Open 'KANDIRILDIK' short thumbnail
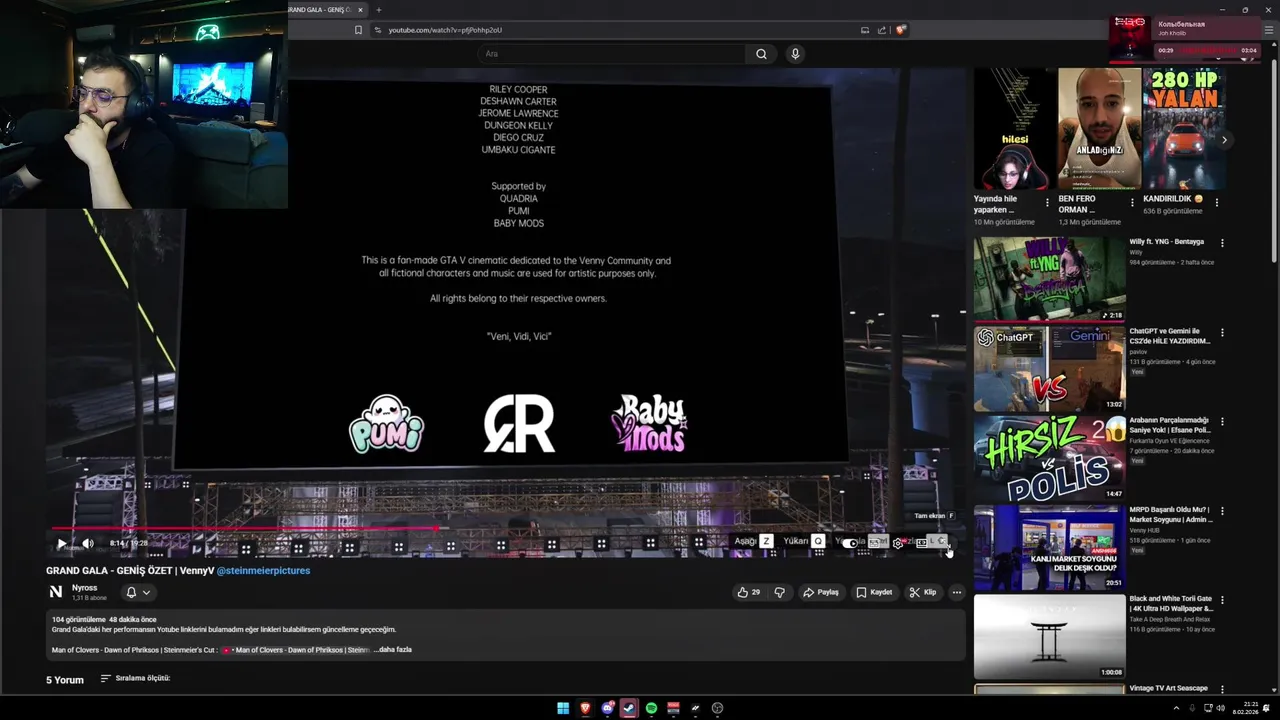1280x720 pixels. [1184, 129]
